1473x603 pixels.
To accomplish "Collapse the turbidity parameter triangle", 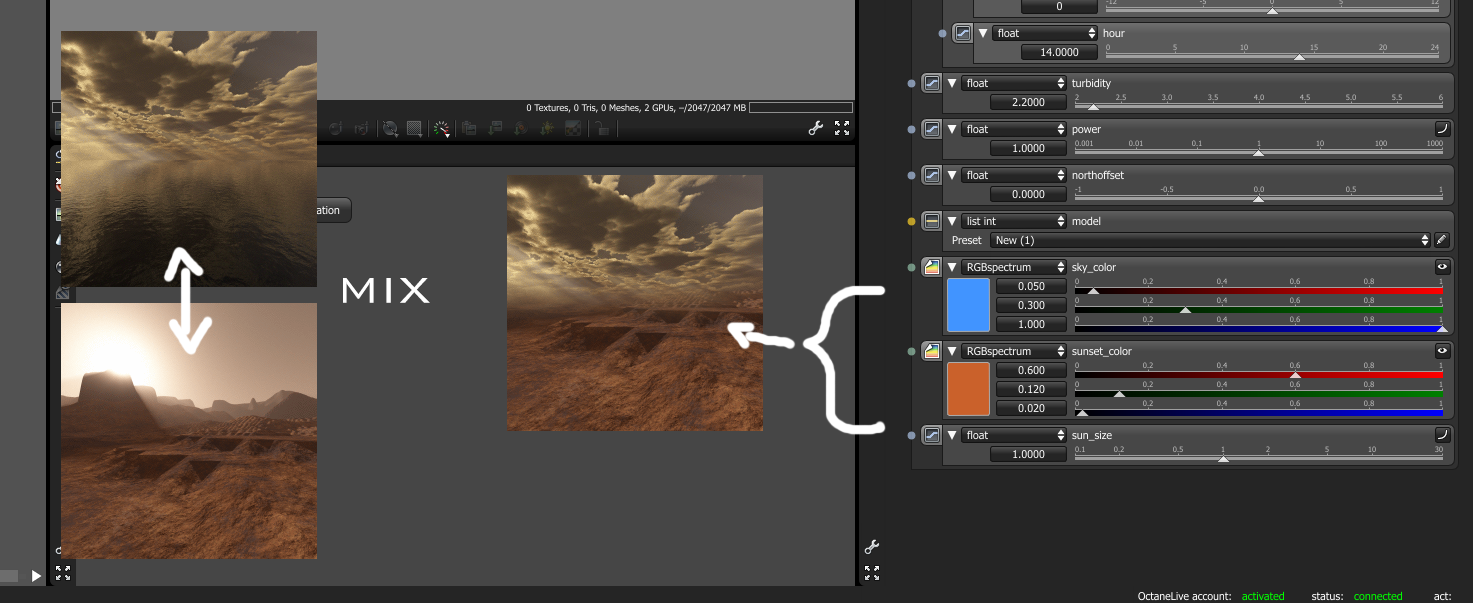I will pos(952,83).
